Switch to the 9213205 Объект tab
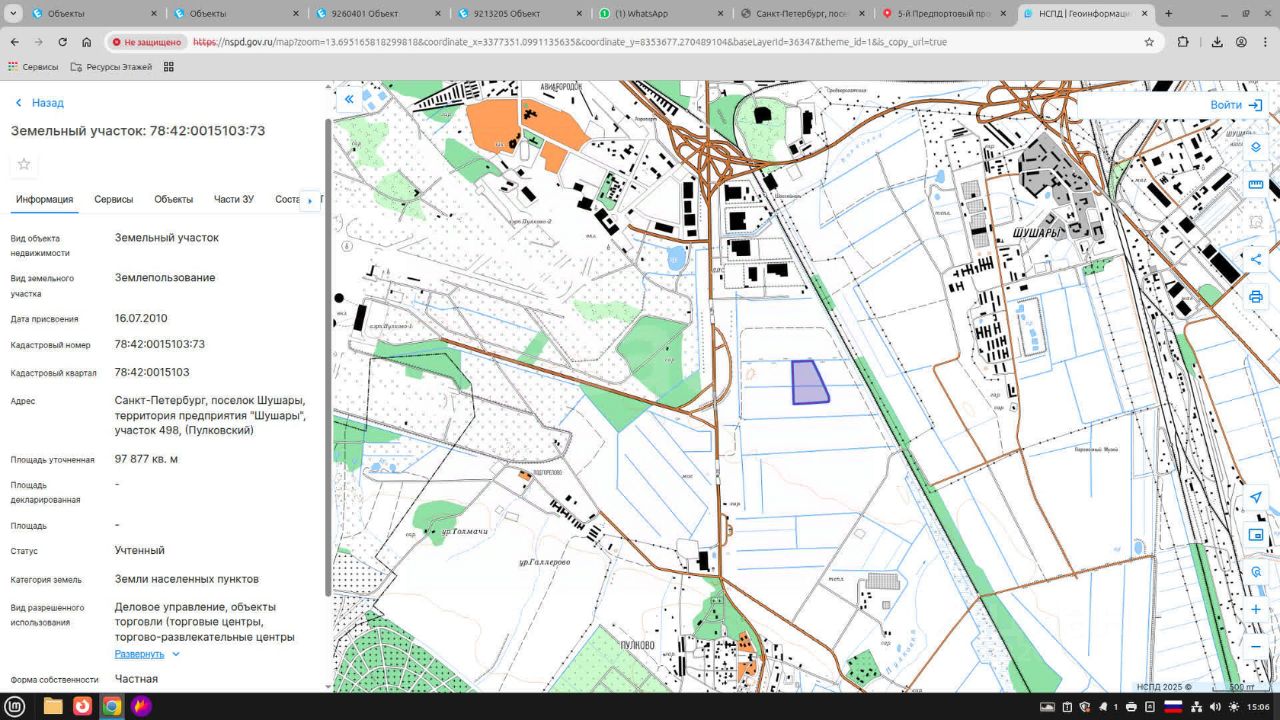The width and height of the screenshot is (1280, 720). click(518, 14)
